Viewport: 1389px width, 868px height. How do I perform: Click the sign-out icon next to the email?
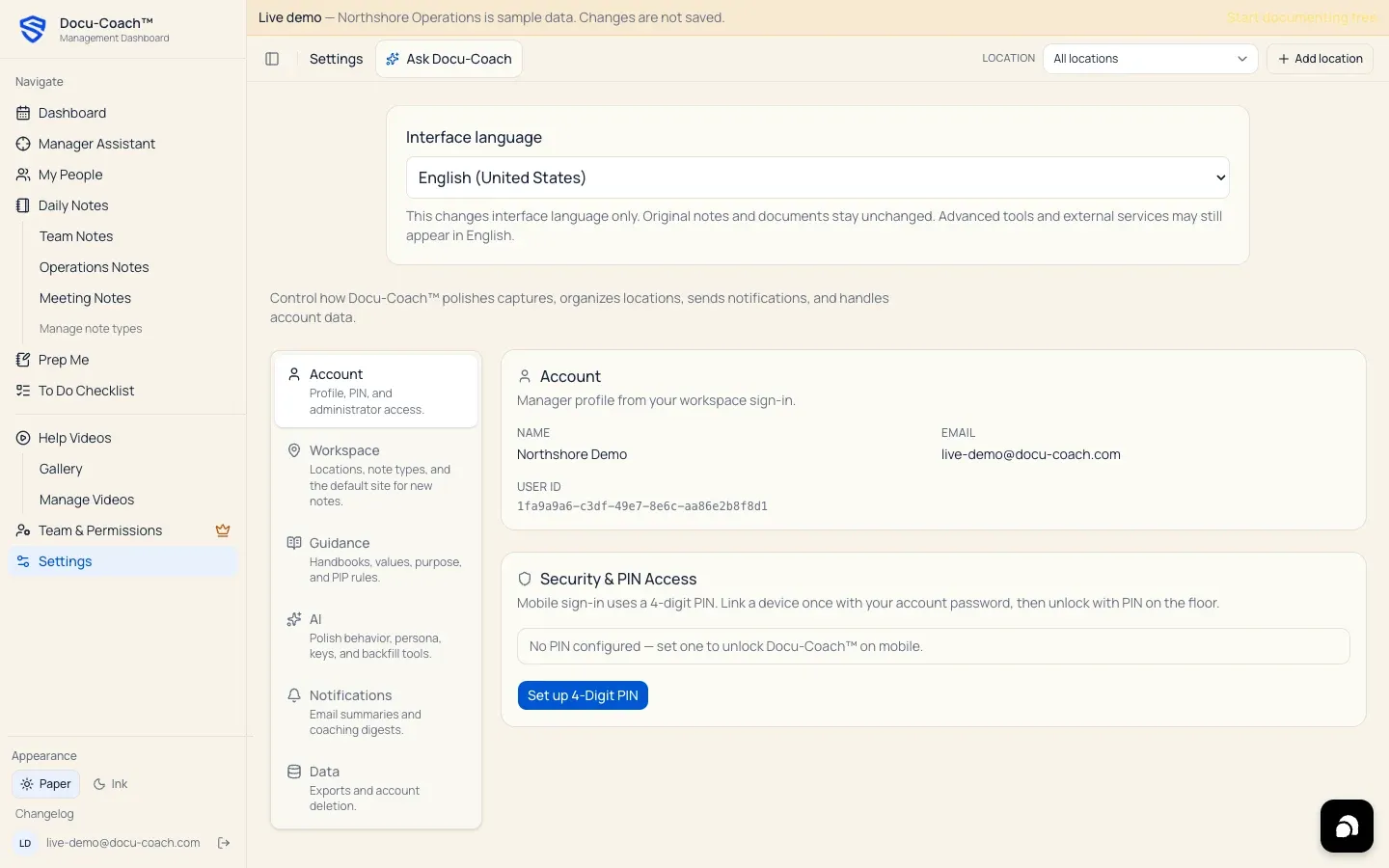tap(224, 843)
